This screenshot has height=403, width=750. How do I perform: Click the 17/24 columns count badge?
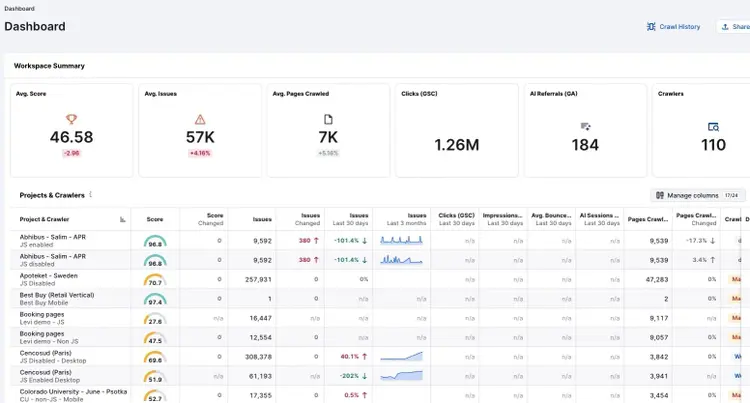point(731,195)
